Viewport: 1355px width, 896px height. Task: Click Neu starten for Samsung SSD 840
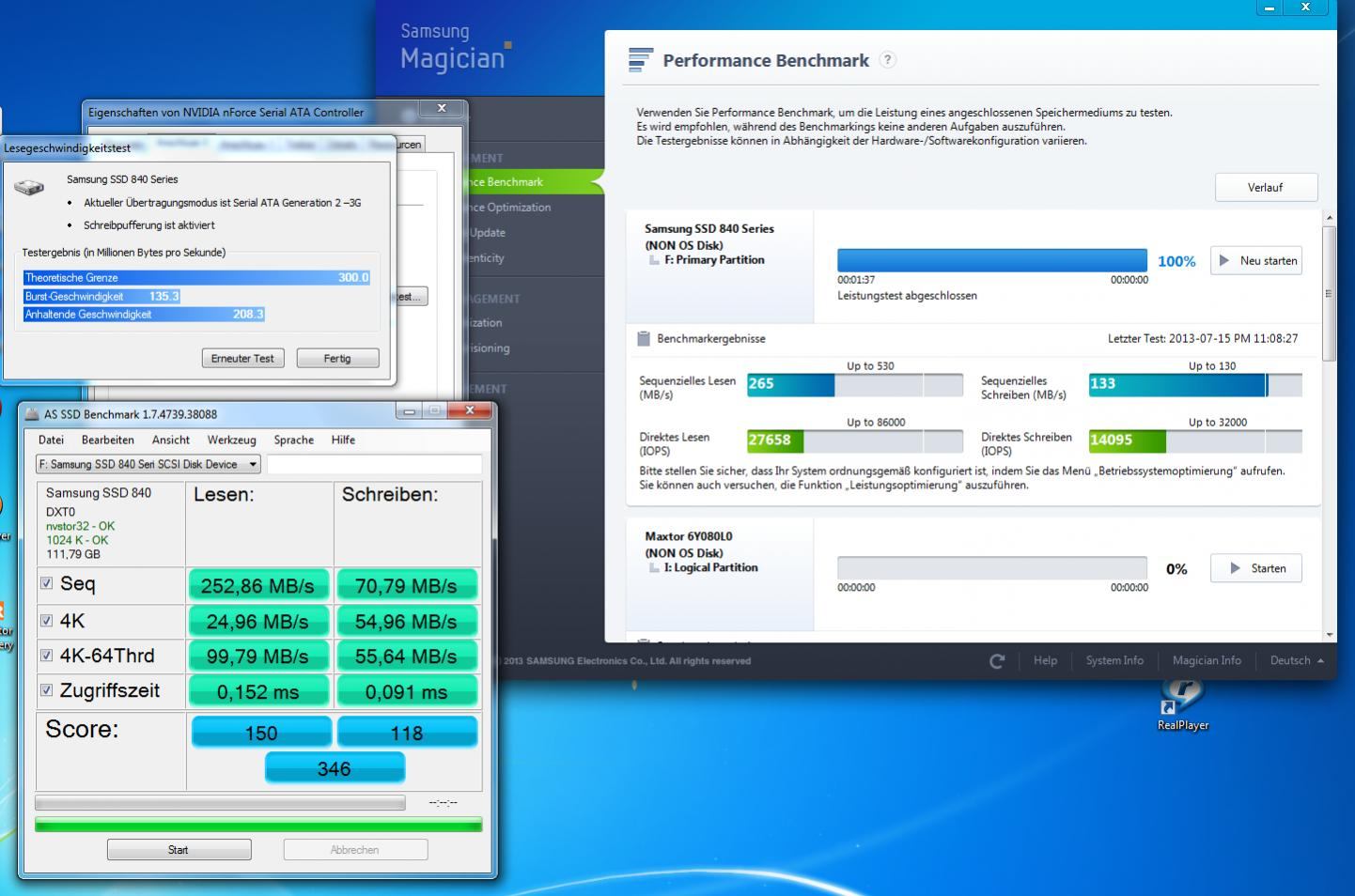click(x=1256, y=260)
